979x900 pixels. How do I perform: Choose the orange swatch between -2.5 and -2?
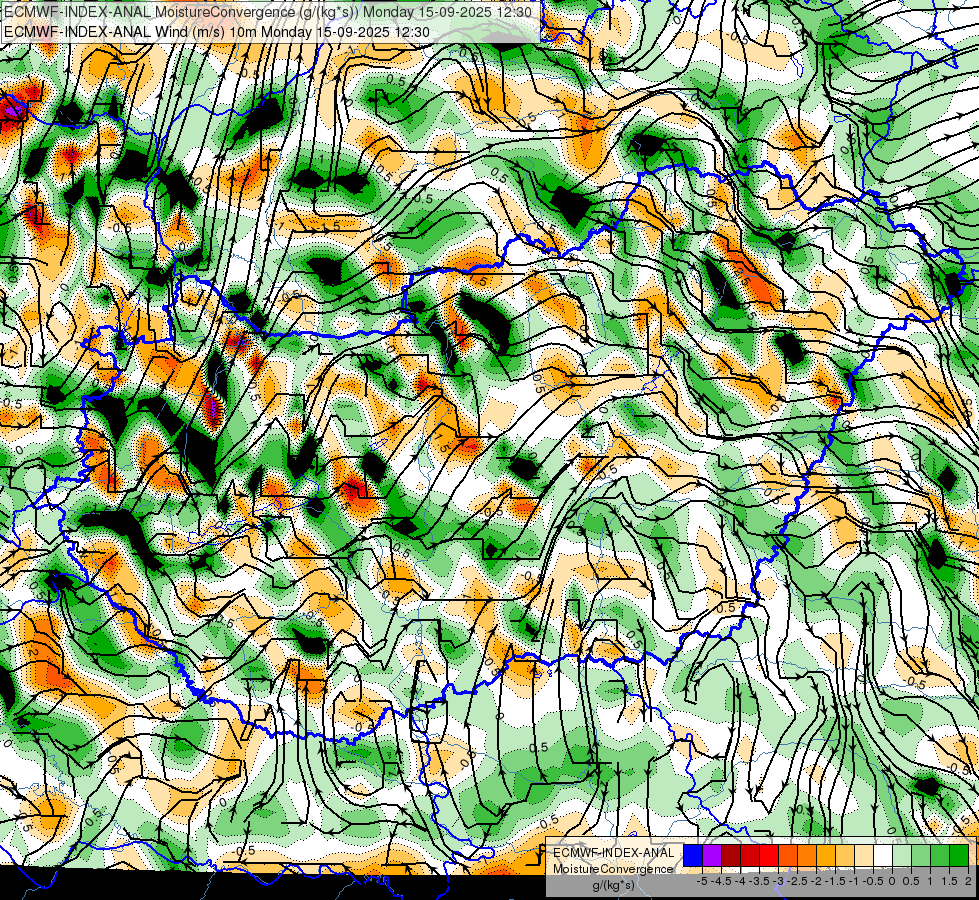tap(807, 856)
